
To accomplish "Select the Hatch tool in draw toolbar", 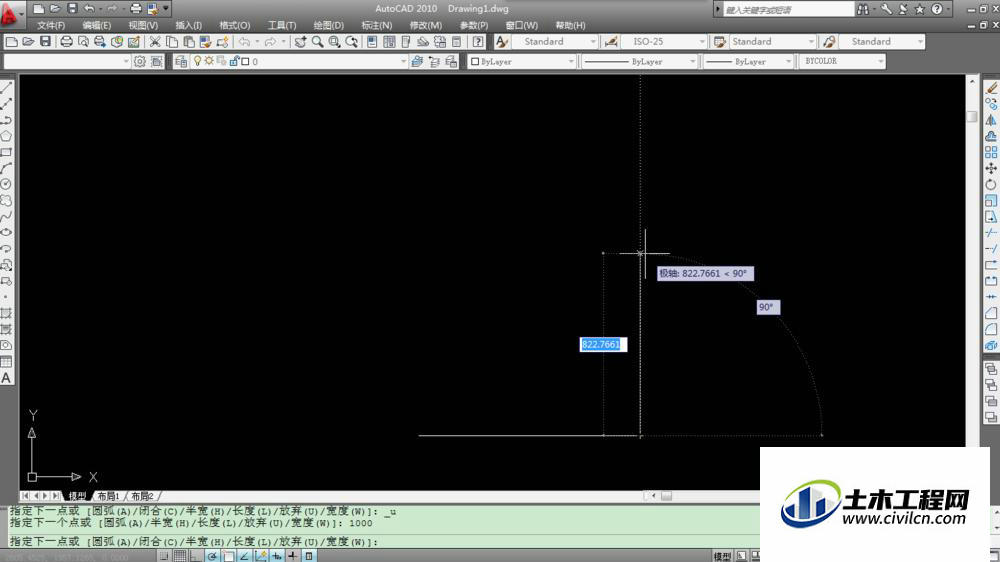I will pyautogui.click(x=6, y=313).
